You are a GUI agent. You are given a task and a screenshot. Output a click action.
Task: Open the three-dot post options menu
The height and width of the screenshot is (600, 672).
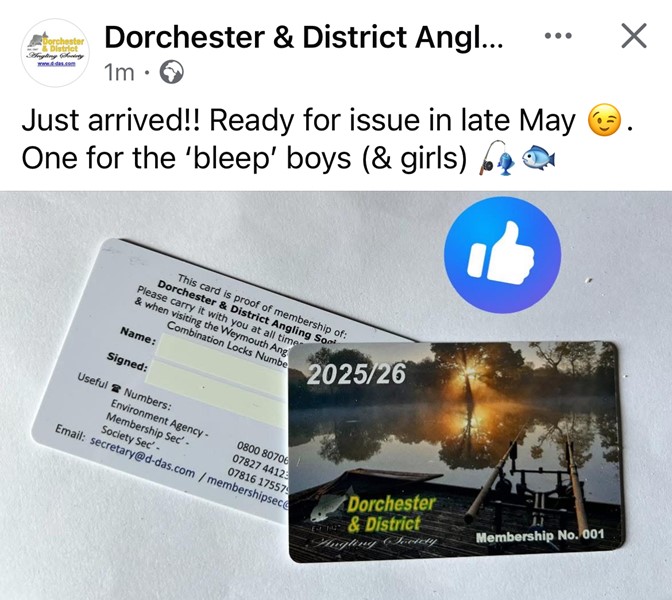[x=558, y=36]
